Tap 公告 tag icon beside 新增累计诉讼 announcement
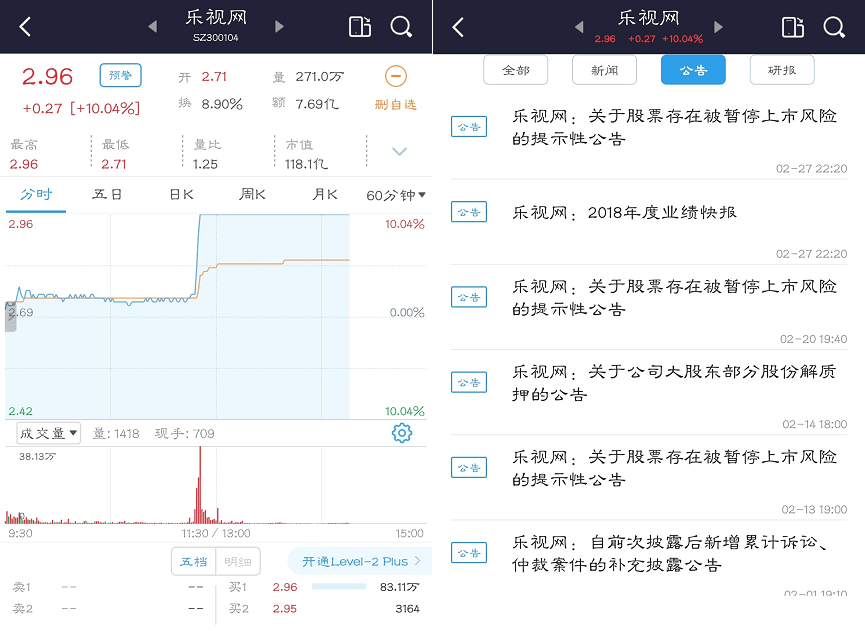Image resolution: width=865 pixels, height=631 pixels. (x=469, y=553)
